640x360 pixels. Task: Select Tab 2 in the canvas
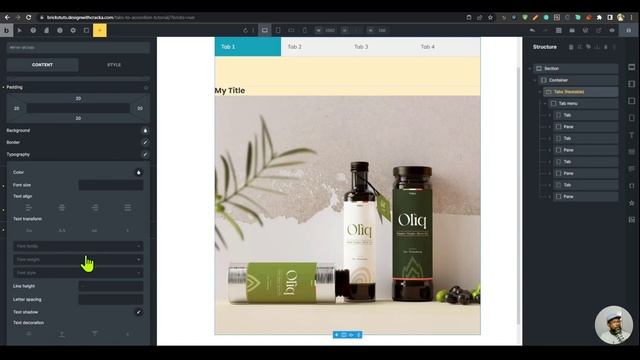[x=314, y=47]
